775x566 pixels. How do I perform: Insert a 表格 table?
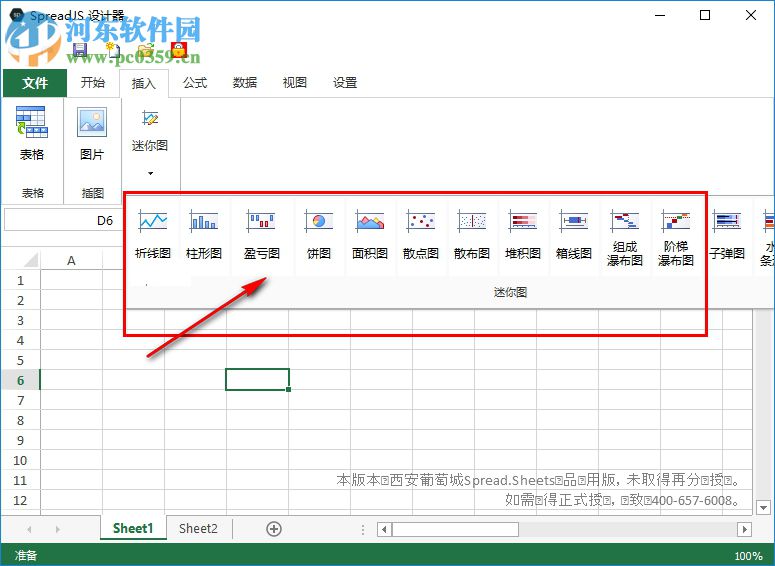click(32, 134)
